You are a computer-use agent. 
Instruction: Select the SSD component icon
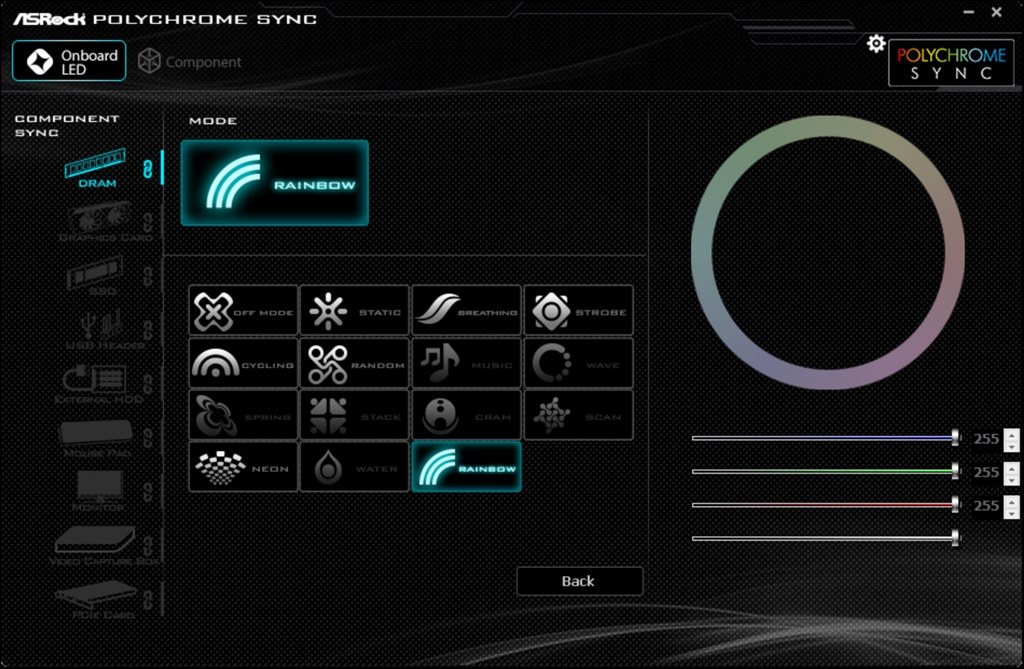point(97,276)
